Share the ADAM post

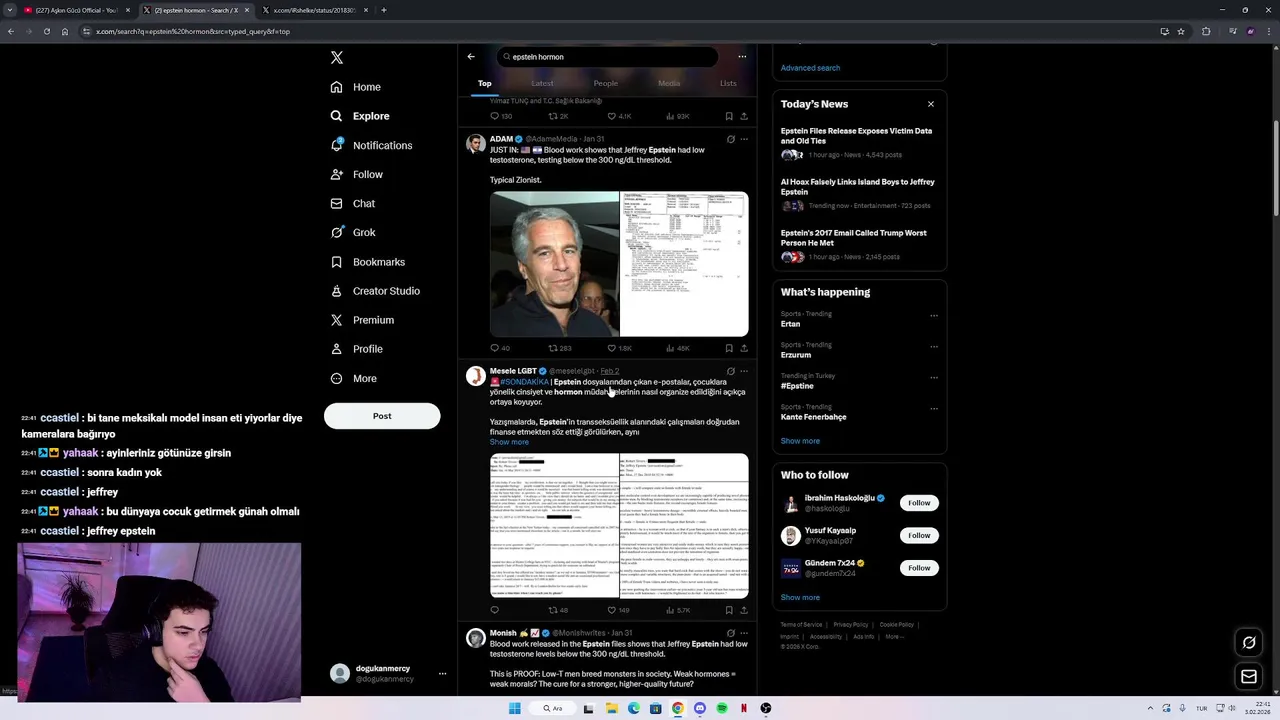click(743, 348)
